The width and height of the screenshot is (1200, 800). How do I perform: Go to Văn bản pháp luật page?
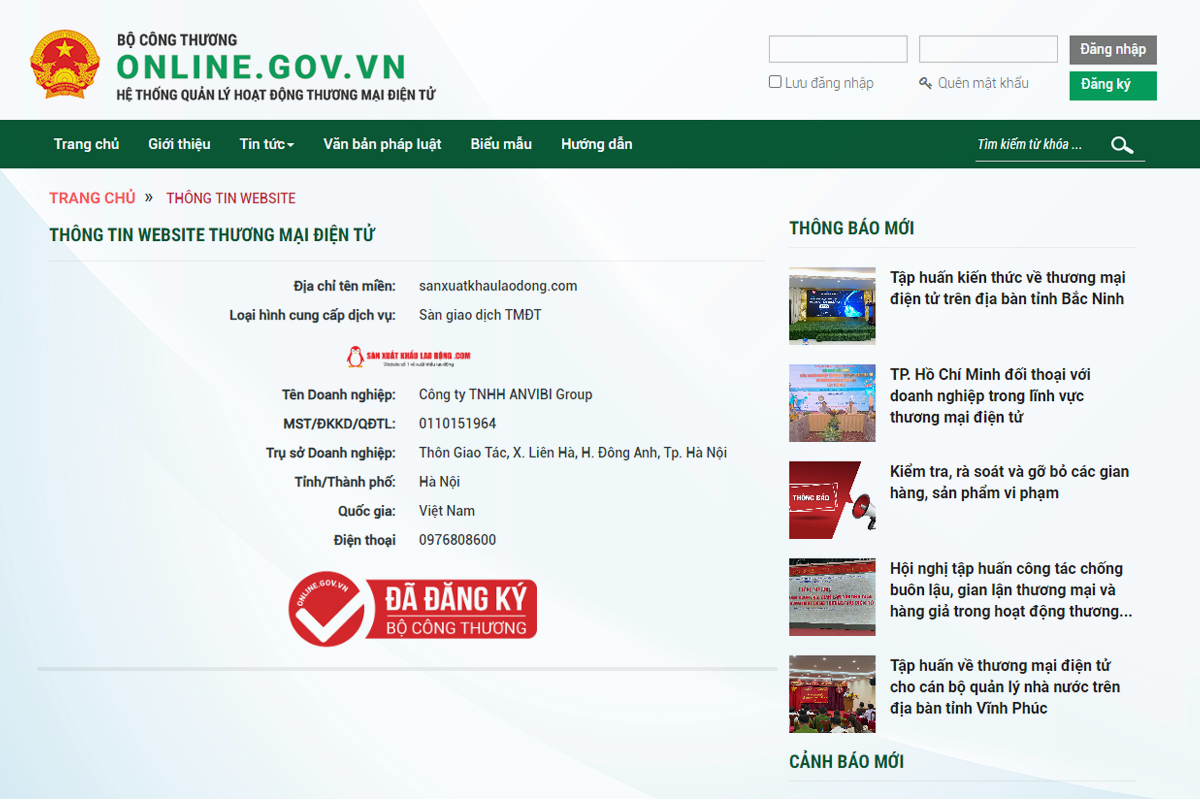coord(382,144)
